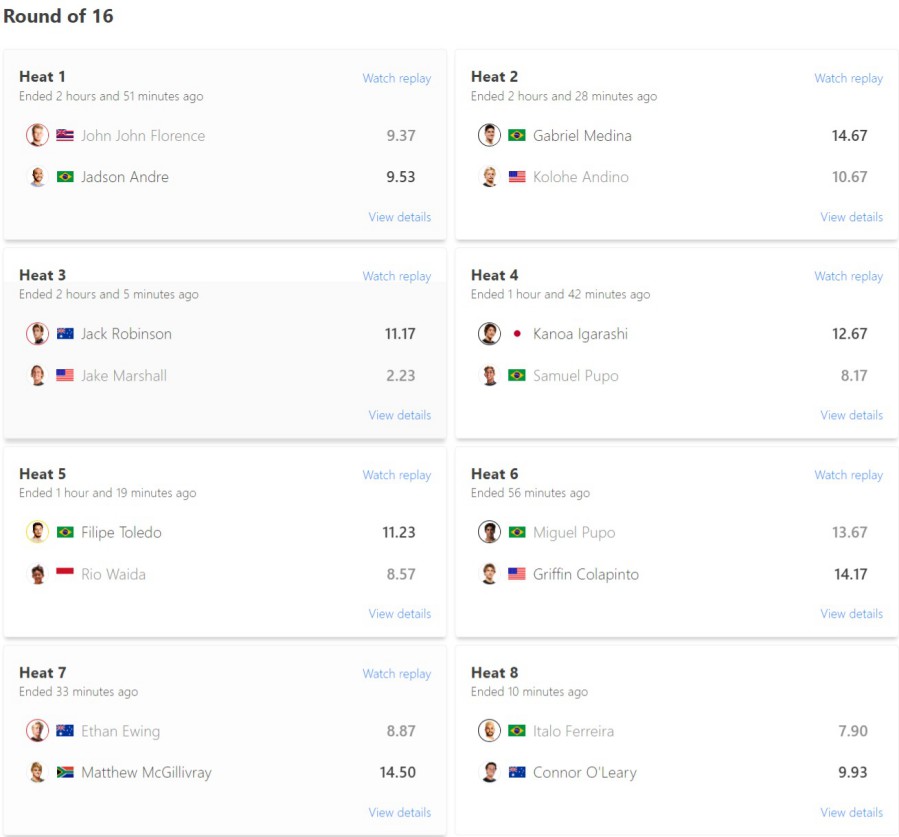Watch replay of Heat 7
Screen dimensions: 899x837
[x=396, y=674]
